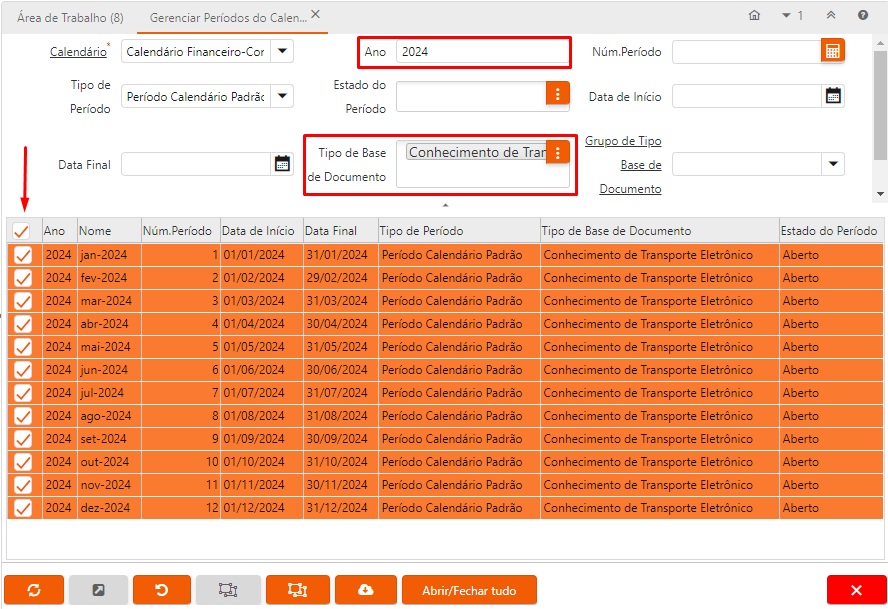Open calculator for Núm.Período field

tap(832, 51)
